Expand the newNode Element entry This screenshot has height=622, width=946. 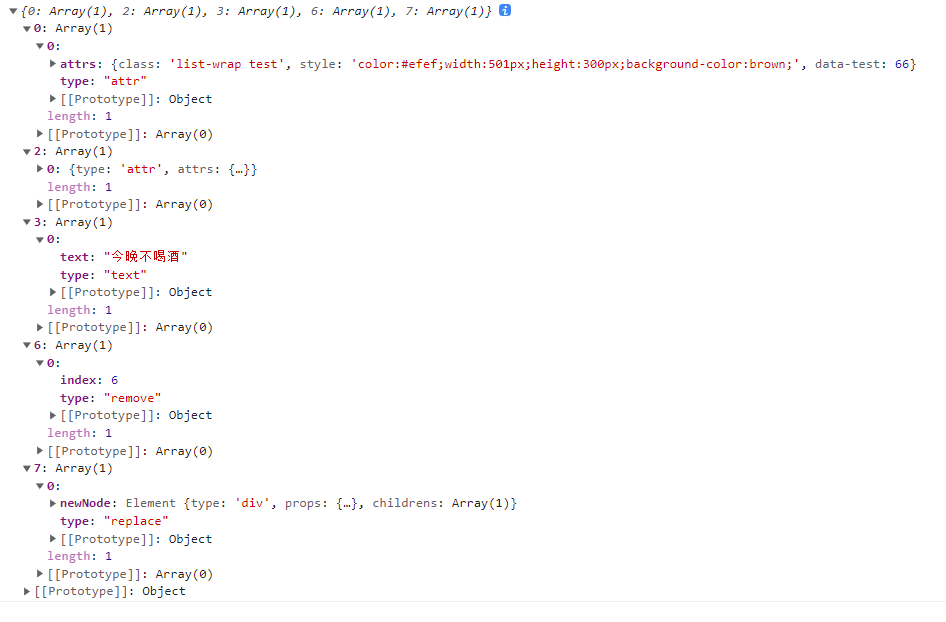click(53, 503)
